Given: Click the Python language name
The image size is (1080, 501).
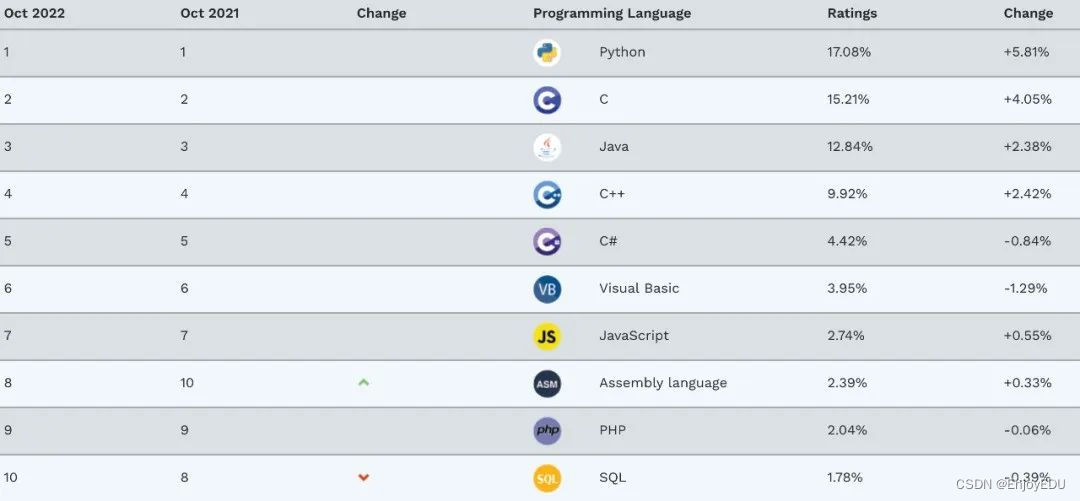Looking at the screenshot, I should pyautogui.click(x=622, y=52).
